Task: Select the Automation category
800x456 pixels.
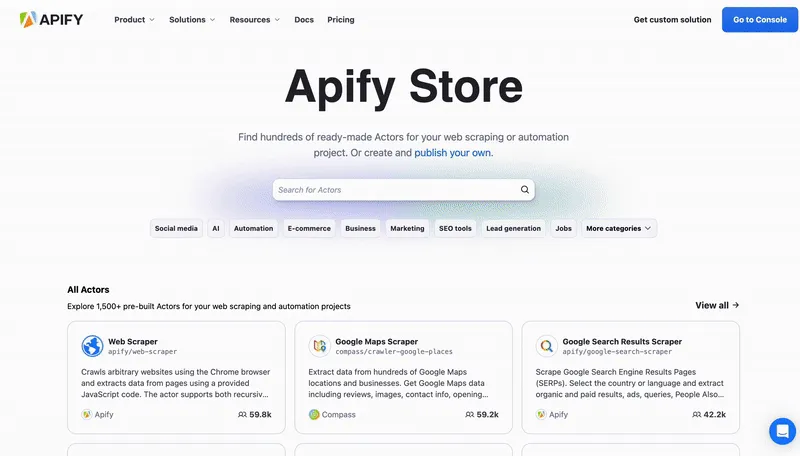Action: click(x=254, y=229)
